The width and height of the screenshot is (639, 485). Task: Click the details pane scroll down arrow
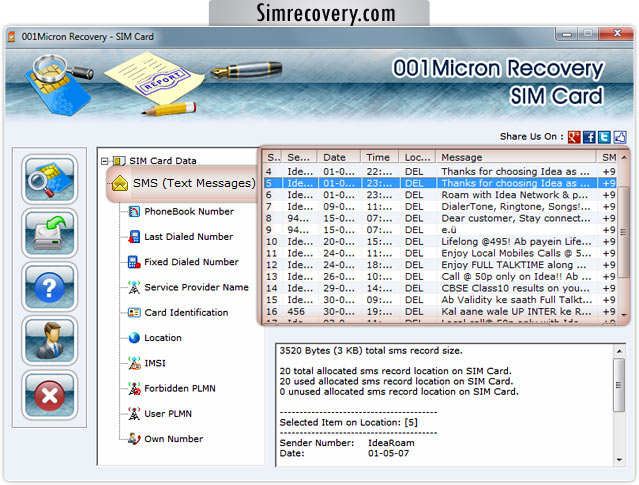(619, 460)
